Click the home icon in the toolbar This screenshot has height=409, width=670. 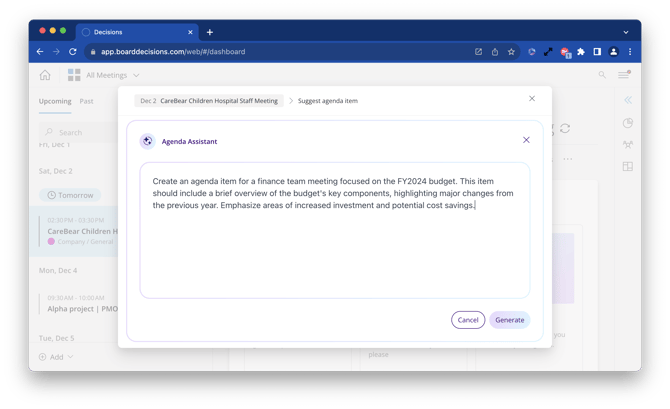click(x=45, y=75)
